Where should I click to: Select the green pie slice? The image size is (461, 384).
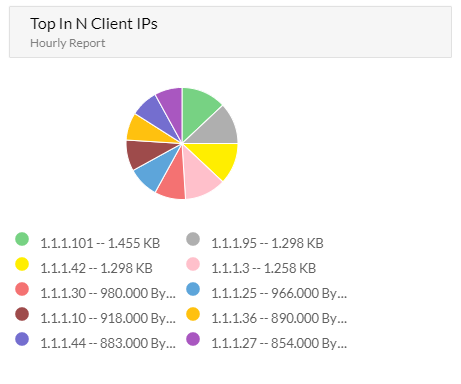pyautogui.click(x=198, y=112)
